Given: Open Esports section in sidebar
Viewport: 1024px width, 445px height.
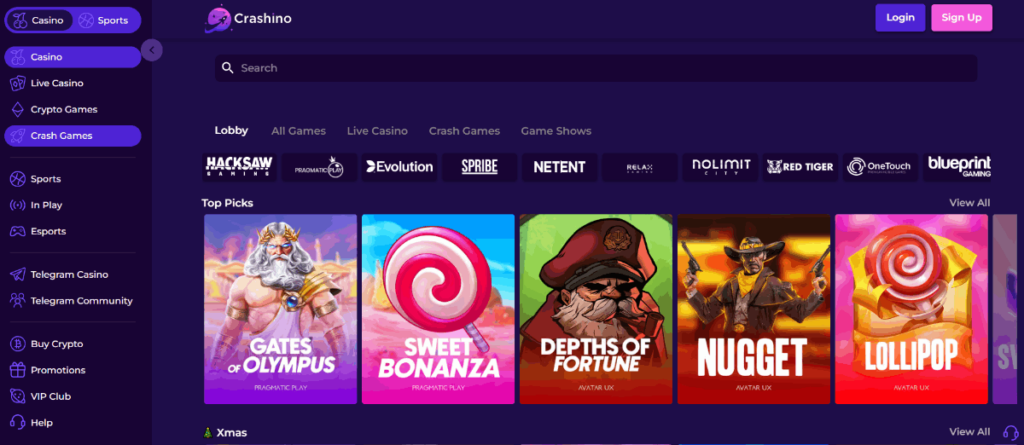Looking at the screenshot, I should coord(72,231).
